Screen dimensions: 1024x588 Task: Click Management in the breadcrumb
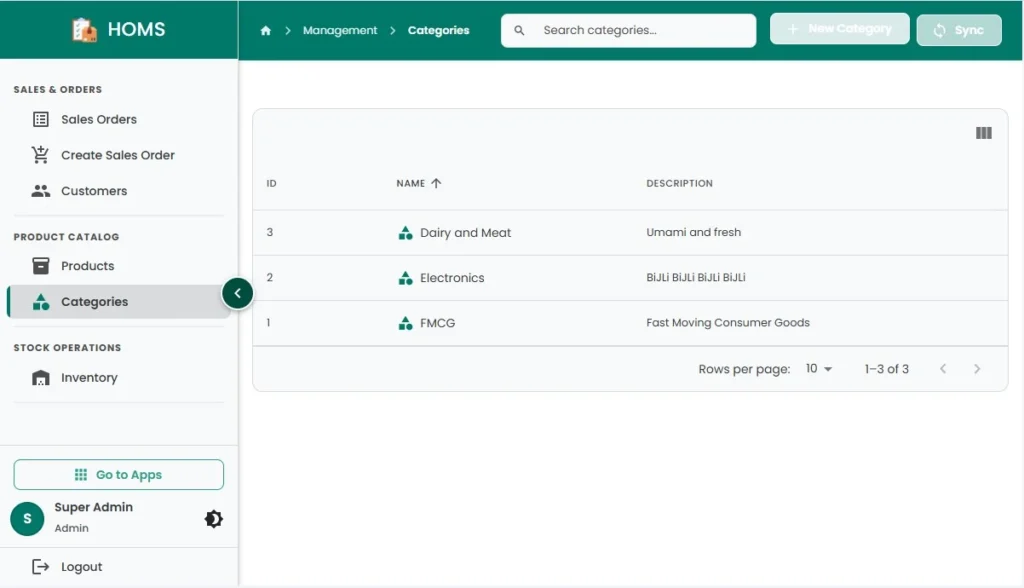(x=340, y=31)
